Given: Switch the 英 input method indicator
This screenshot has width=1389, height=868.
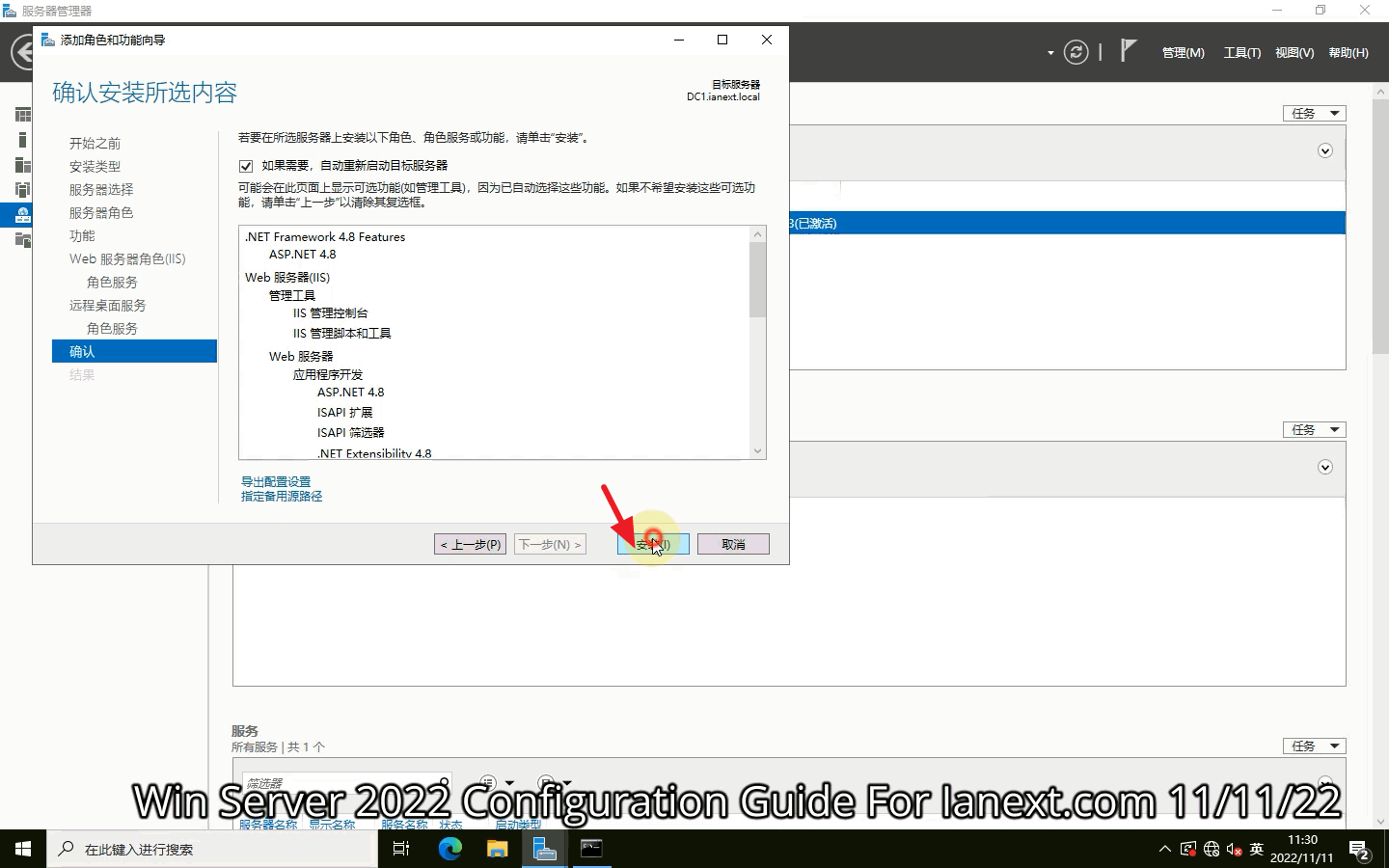Looking at the screenshot, I should coord(1256,850).
